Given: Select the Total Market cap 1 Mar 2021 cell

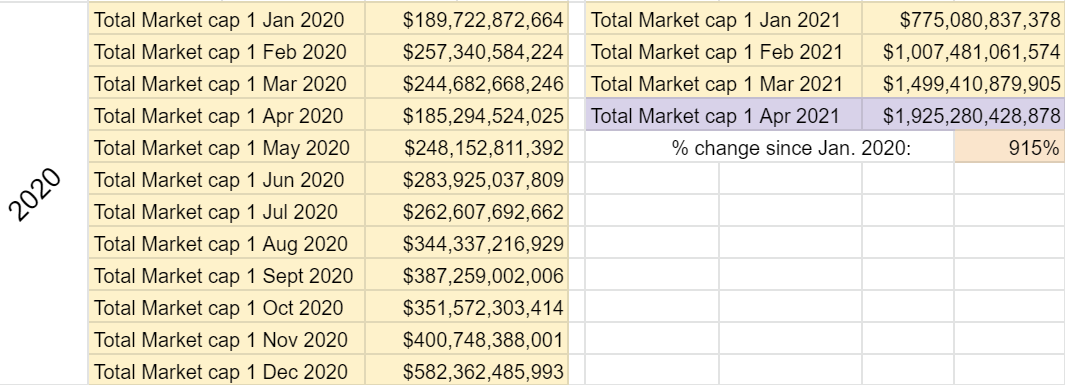Looking at the screenshot, I should pyautogui.click(x=724, y=84).
